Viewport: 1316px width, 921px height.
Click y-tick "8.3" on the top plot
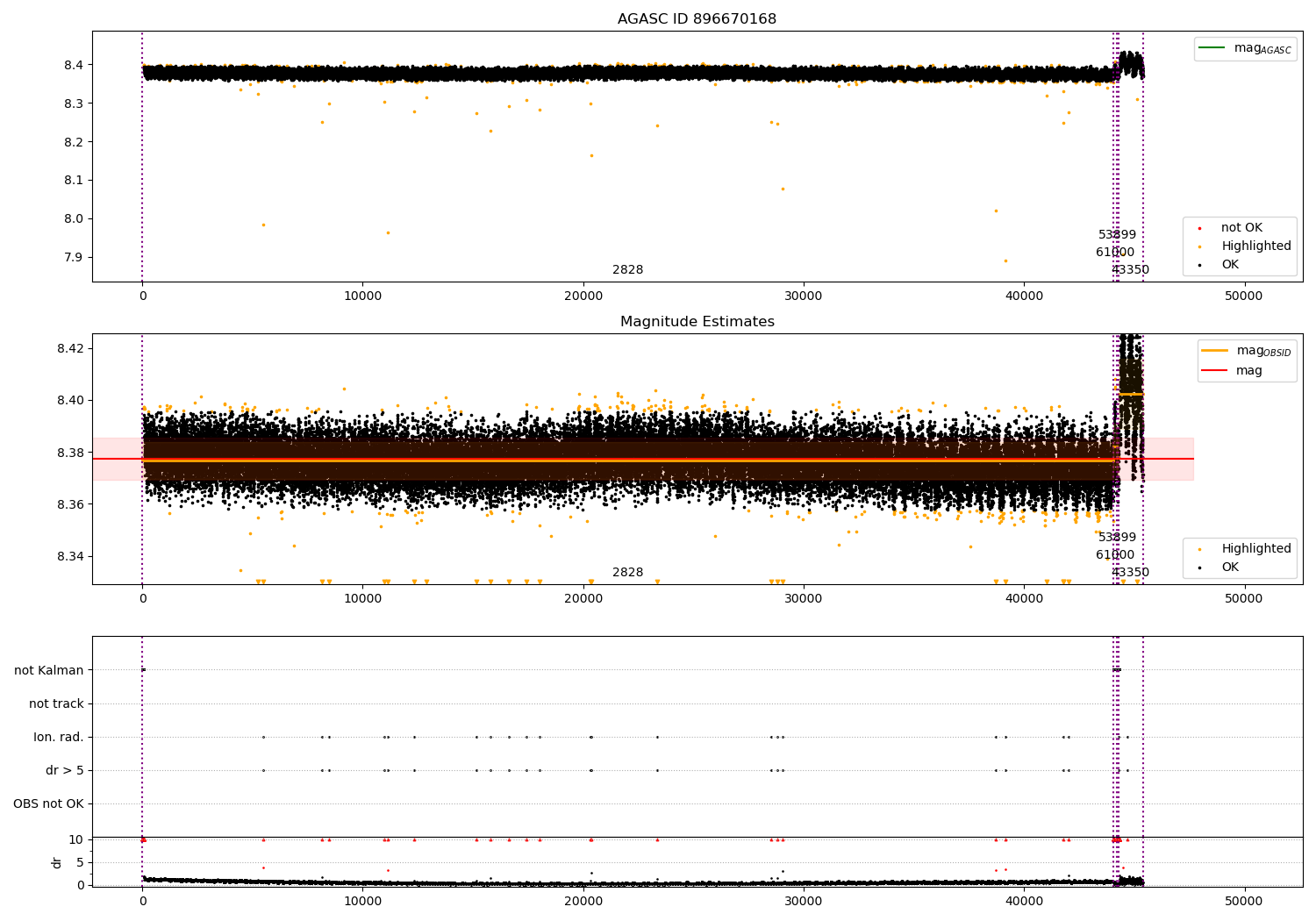point(73,104)
